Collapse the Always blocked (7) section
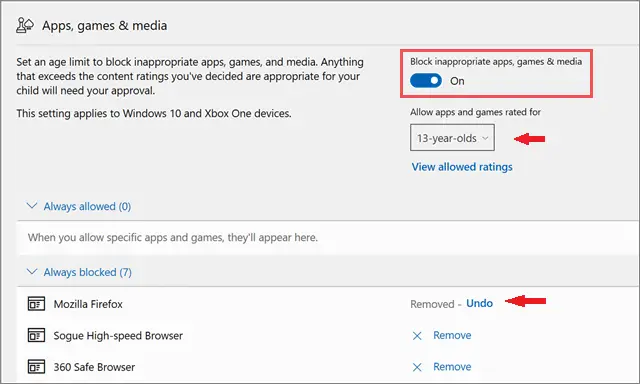 [79, 272]
